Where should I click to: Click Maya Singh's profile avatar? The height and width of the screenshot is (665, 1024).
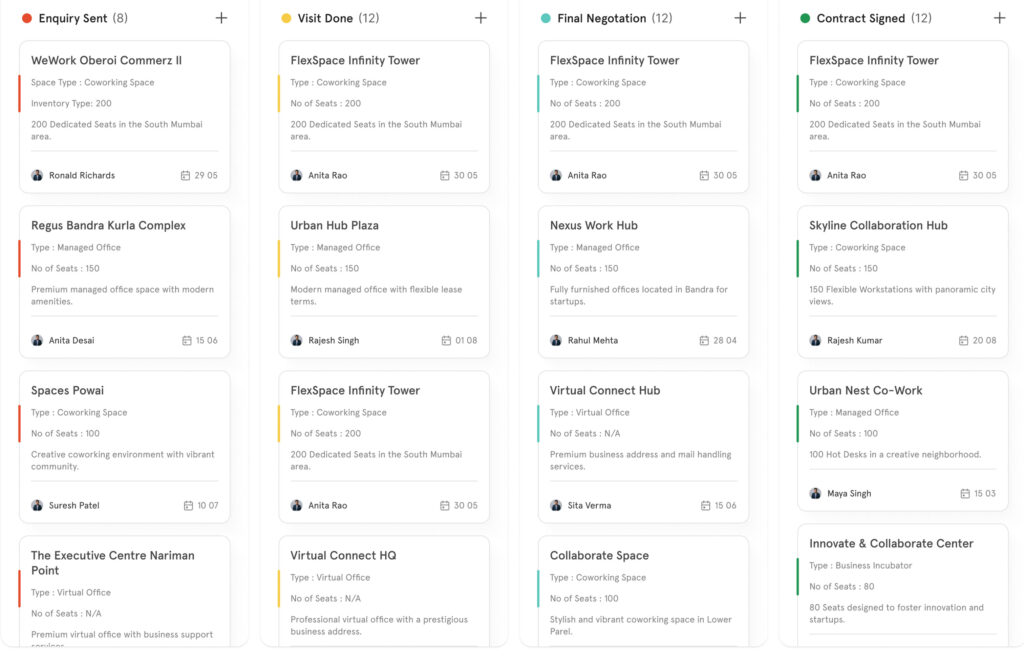(x=815, y=494)
